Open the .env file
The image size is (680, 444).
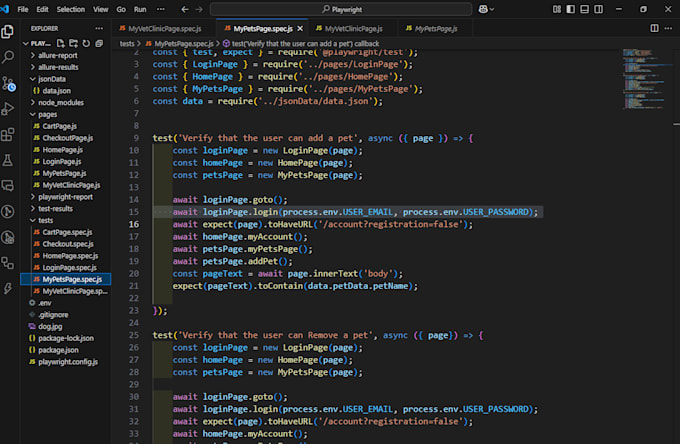tap(44, 303)
